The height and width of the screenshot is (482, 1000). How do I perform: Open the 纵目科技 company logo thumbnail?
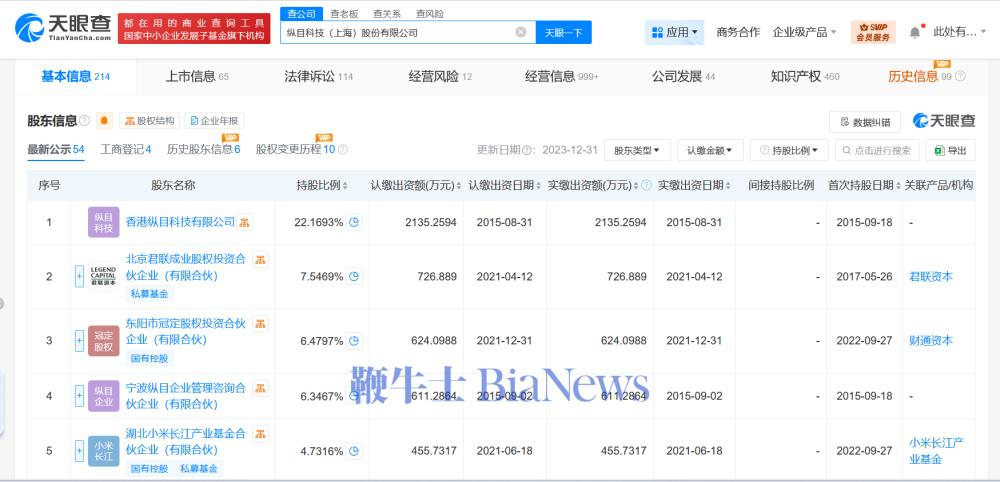pos(104,223)
